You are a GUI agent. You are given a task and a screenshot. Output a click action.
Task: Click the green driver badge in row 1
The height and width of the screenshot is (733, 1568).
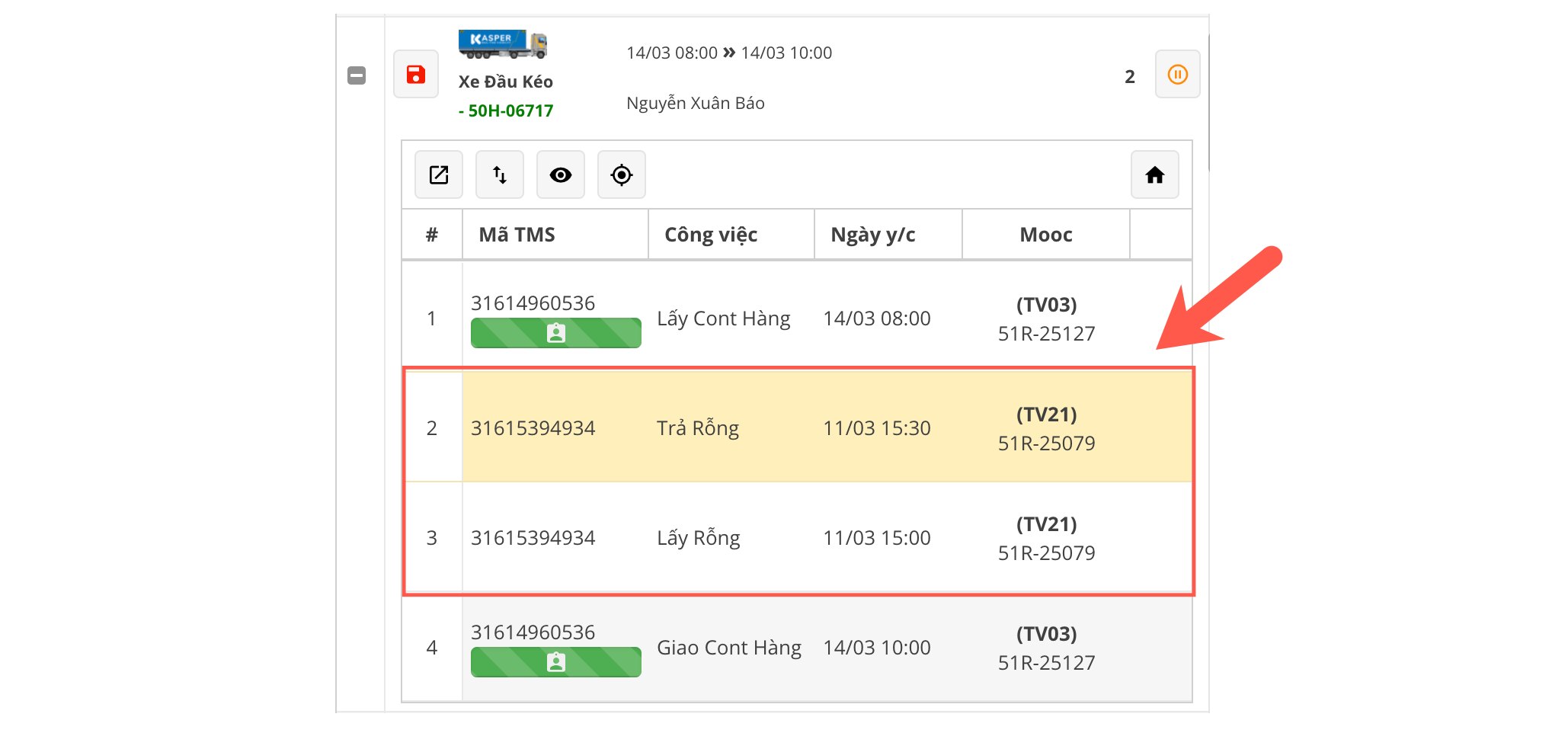[555, 334]
